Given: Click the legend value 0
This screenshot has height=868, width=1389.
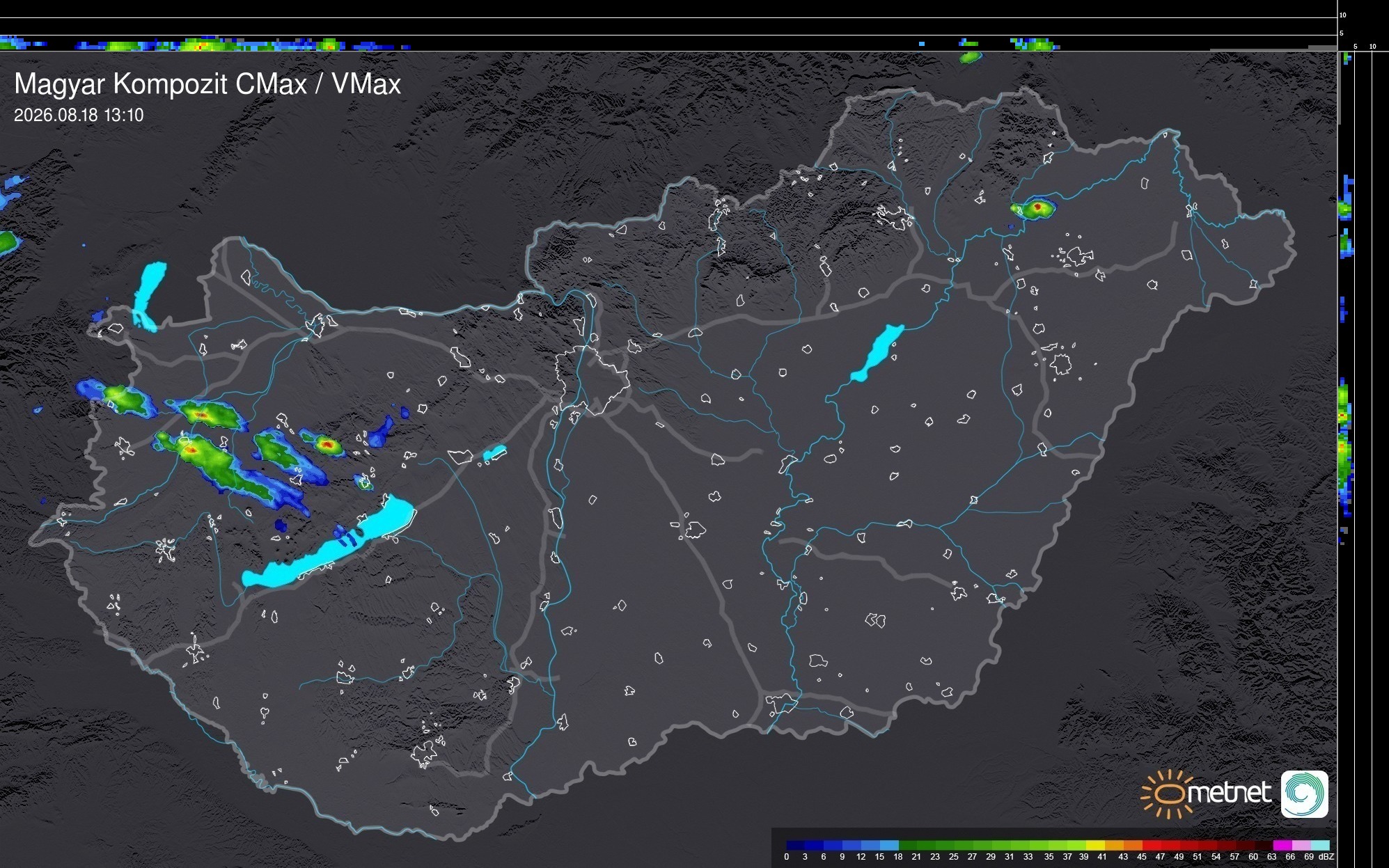Looking at the screenshot, I should [x=787, y=857].
